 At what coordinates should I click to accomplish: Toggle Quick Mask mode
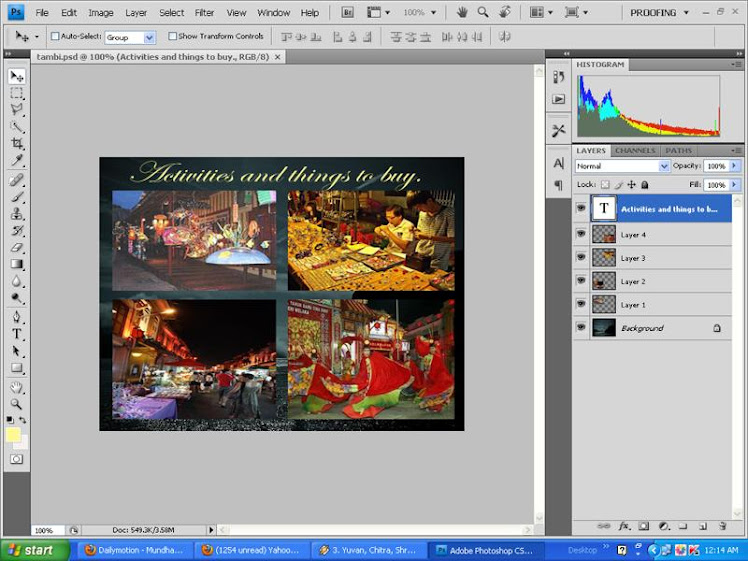(17, 459)
